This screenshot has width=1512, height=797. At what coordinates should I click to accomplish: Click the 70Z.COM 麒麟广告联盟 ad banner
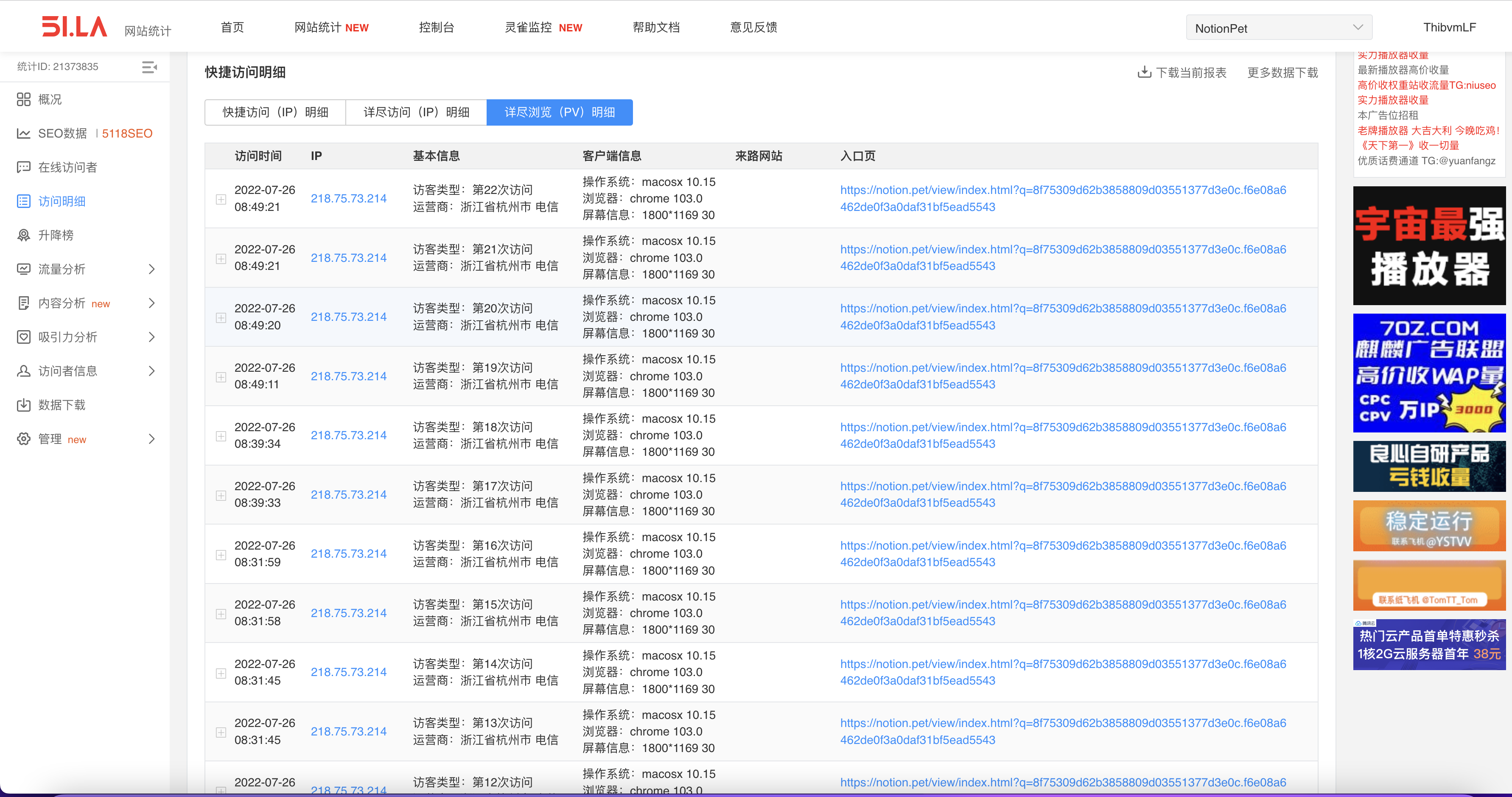[x=1429, y=372]
